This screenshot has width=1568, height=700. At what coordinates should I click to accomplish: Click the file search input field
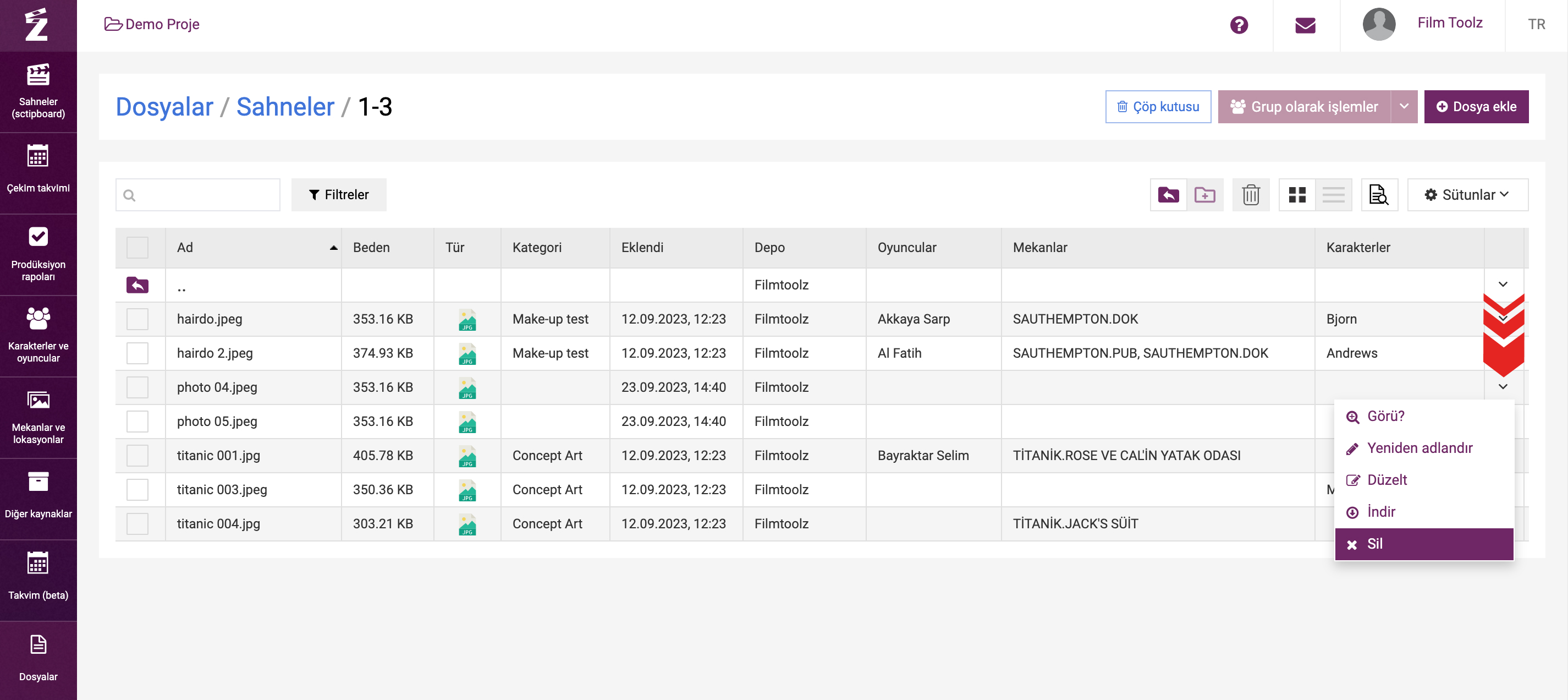click(198, 195)
